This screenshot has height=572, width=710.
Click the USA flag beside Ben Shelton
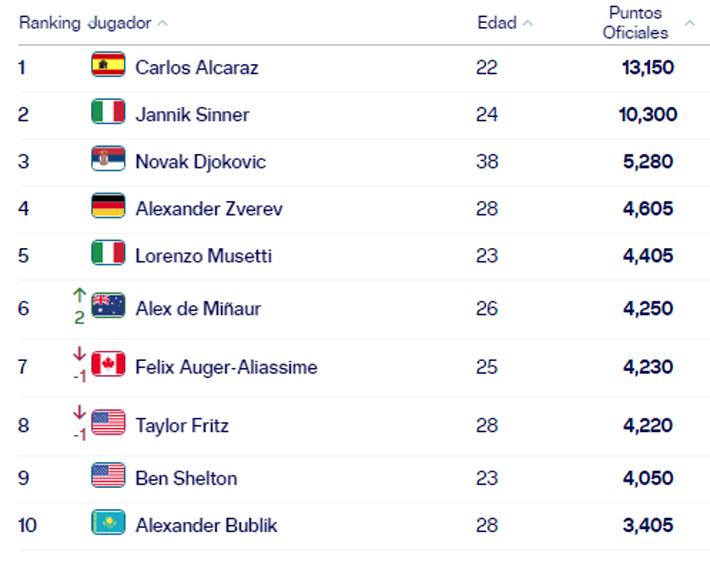108,477
